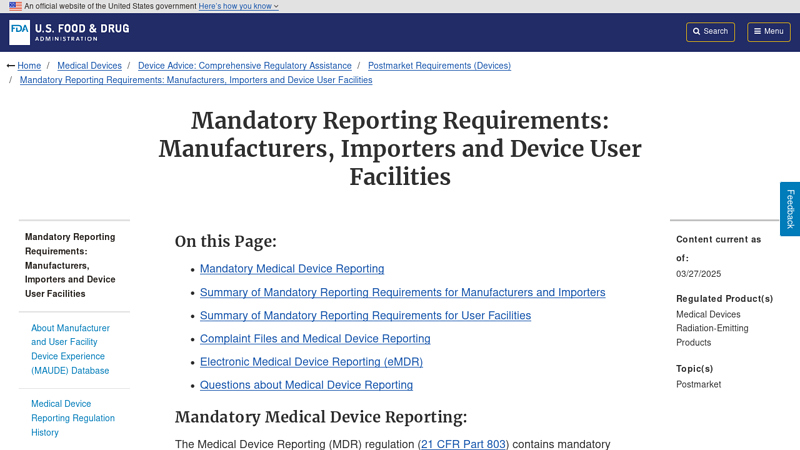This screenshot has width=800, height=450.
Task: Jump to Complaint Files and Medical Device Reporting
Action: click(x=315, y=339)
